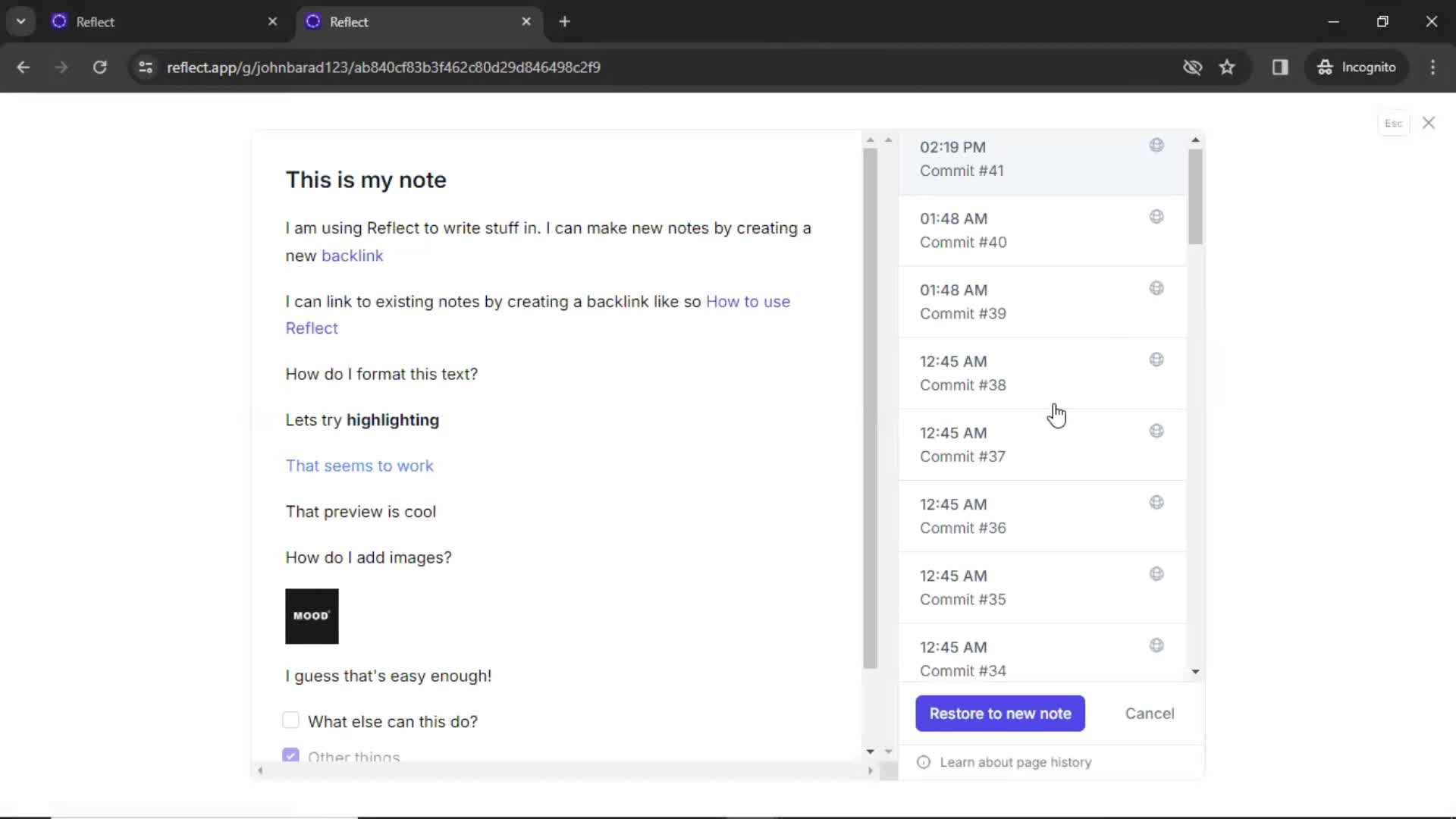
Task: Open the Incognito profile menu
Action: (x=1357, y=67)
